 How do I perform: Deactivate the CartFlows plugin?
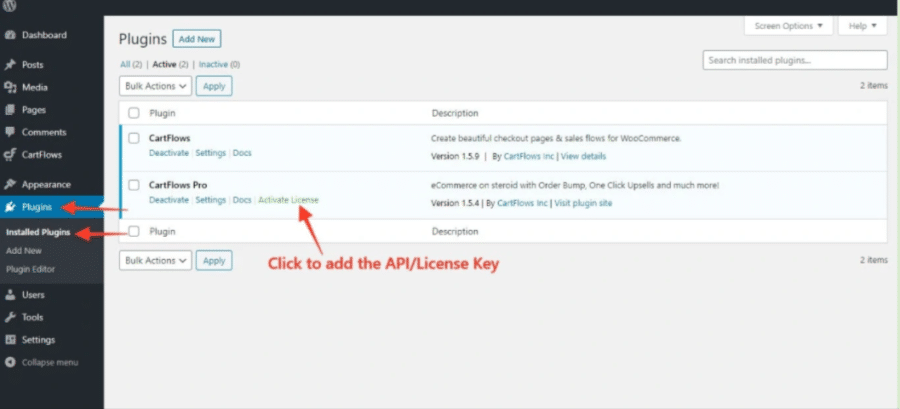[x=169, y=153]
